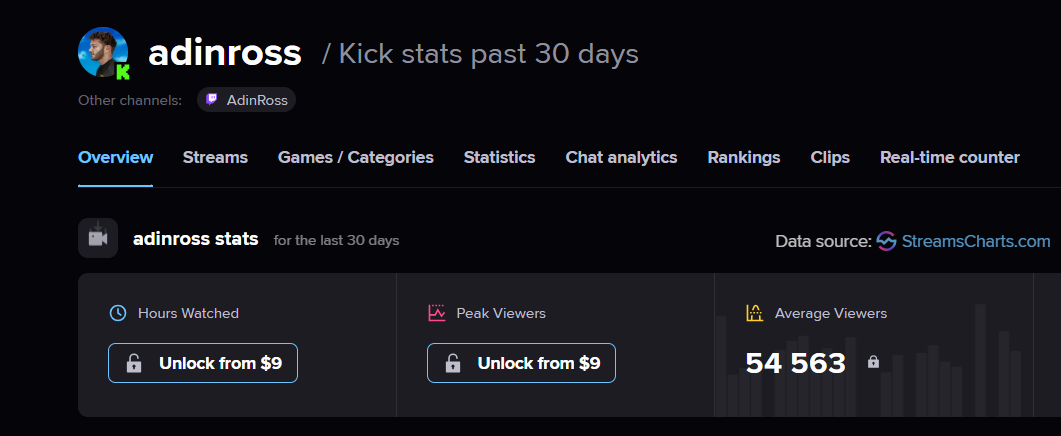This screenshot has width=1061, height=436.
Task: Select the Real-time counter tab
Action: (949, 157)
